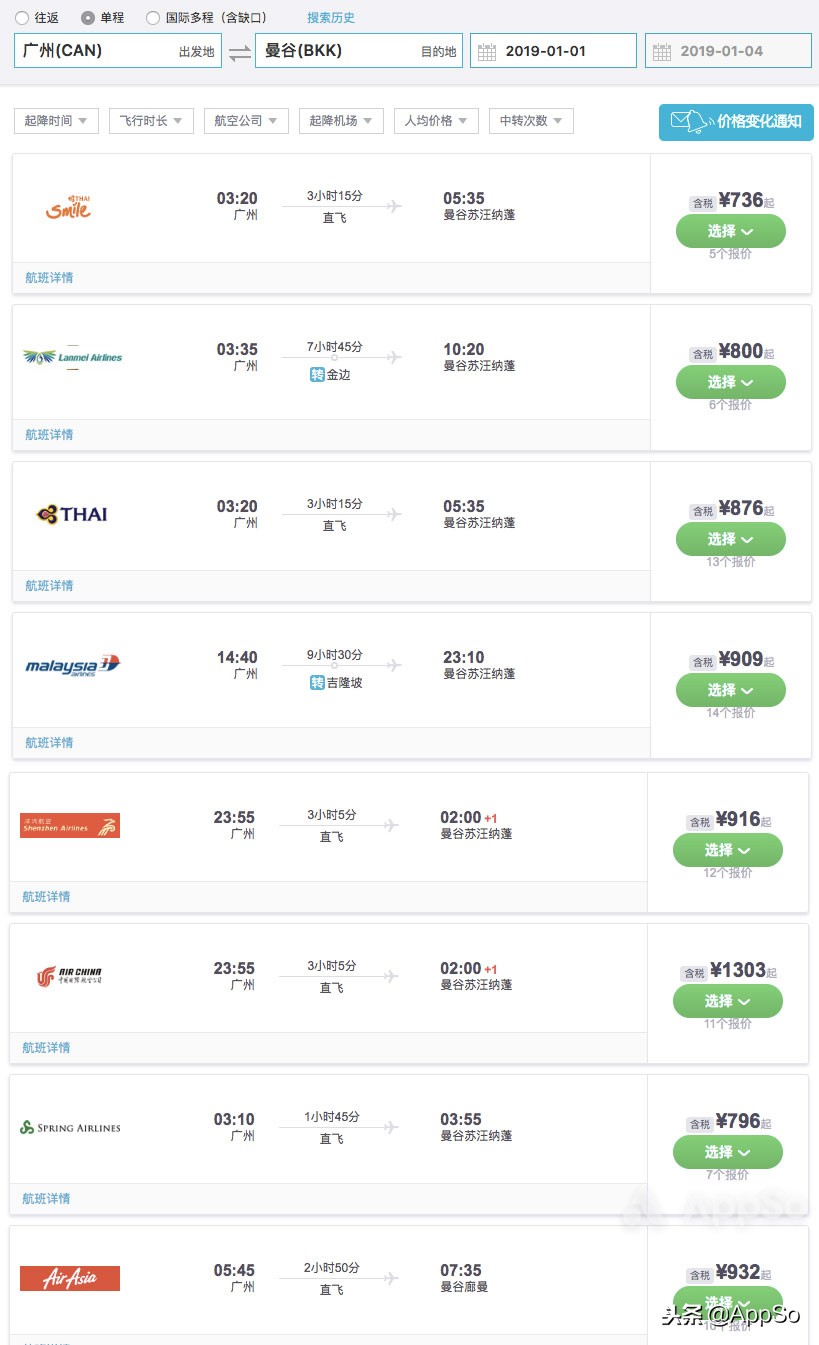This screenshot has width=819, height=1345.
Task: Click 航班详情 for the Malaysia Airlines flight
Action: 48,742
